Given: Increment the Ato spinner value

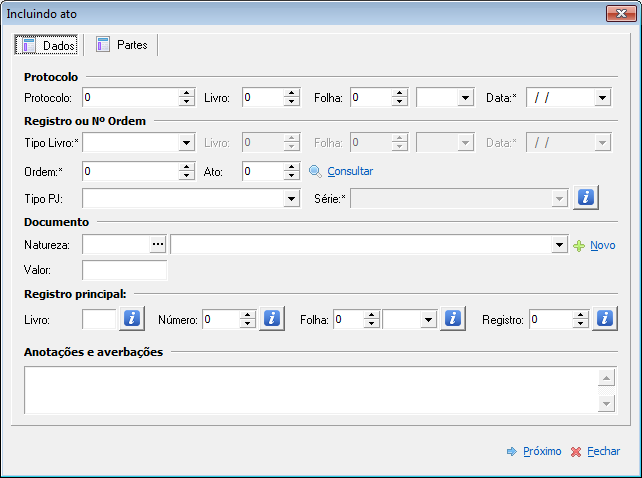Looking at the screenshot, I should 292,167.
